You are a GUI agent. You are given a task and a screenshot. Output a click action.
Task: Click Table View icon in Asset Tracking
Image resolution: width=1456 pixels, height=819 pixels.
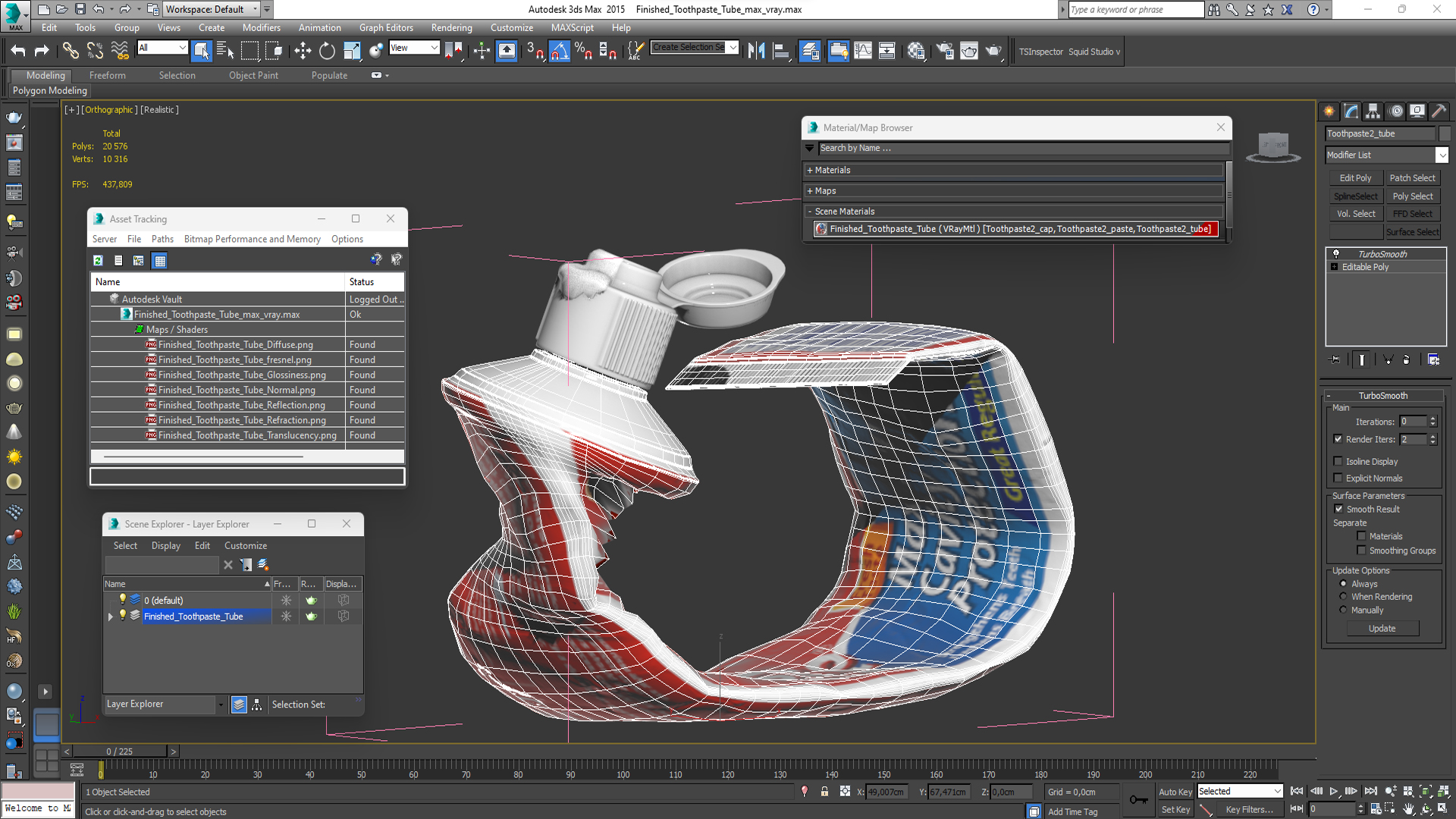(x=159, y=260)
